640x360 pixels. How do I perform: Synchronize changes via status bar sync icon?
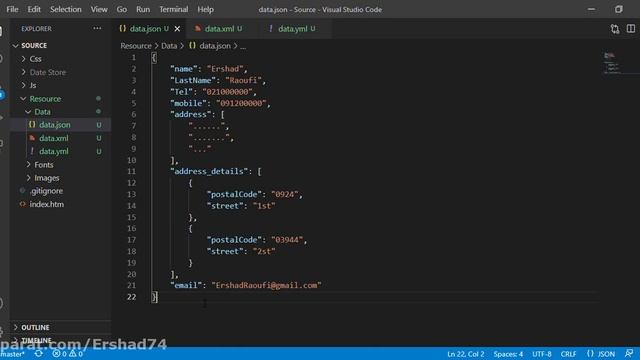(x=38, y=353)
